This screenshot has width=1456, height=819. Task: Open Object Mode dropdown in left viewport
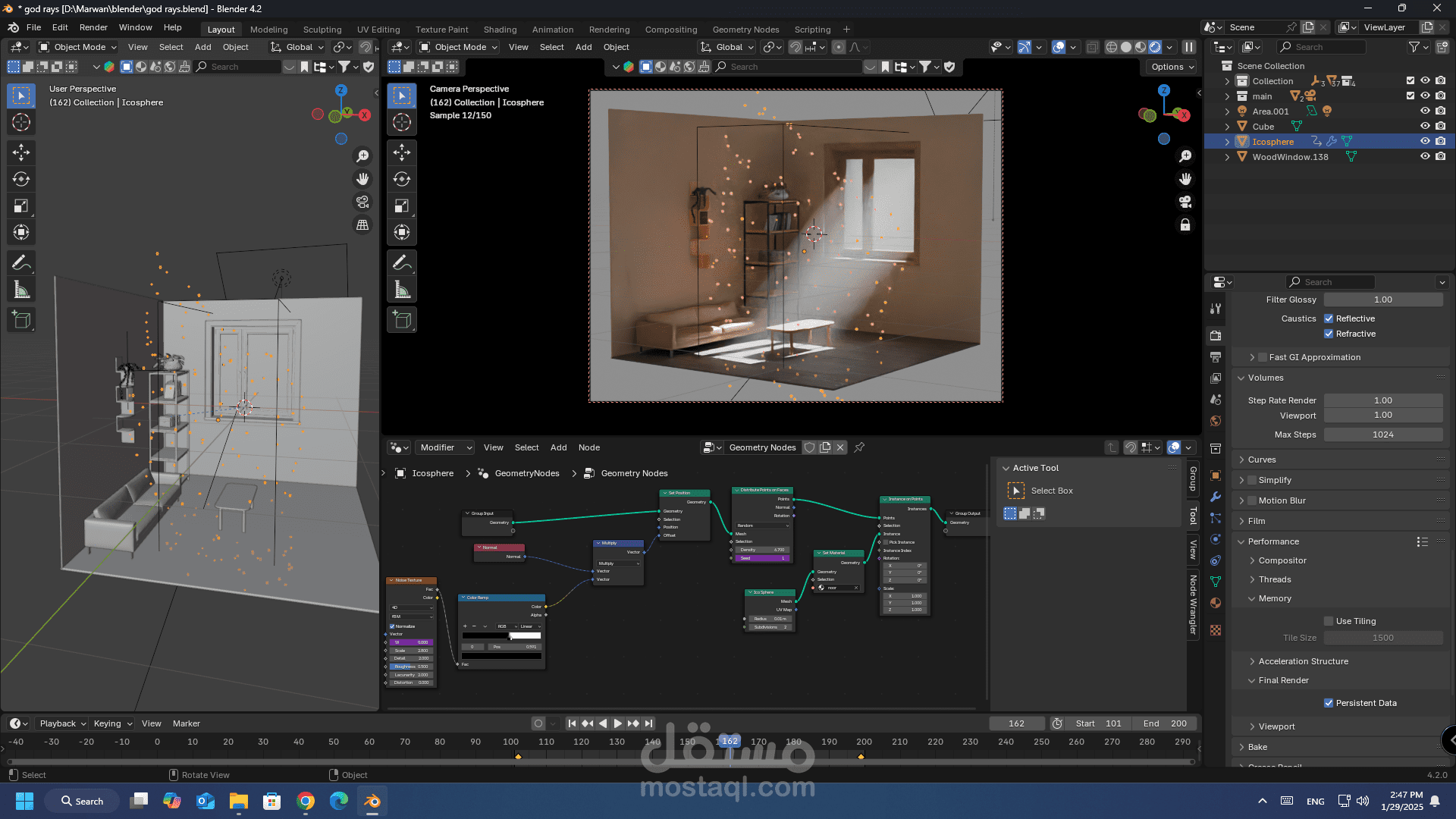[79, 47]
